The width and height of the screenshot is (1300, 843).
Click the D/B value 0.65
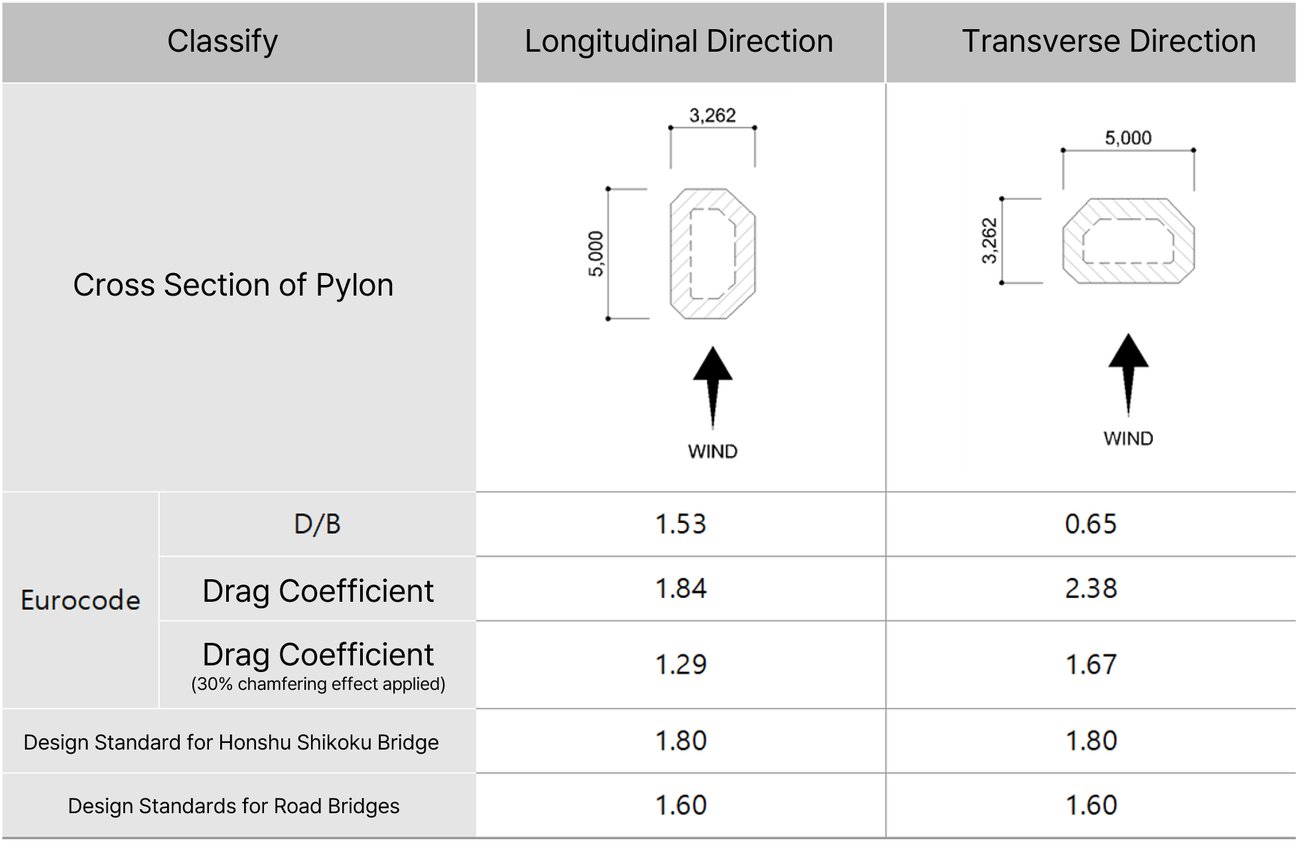click(1091, 524)
